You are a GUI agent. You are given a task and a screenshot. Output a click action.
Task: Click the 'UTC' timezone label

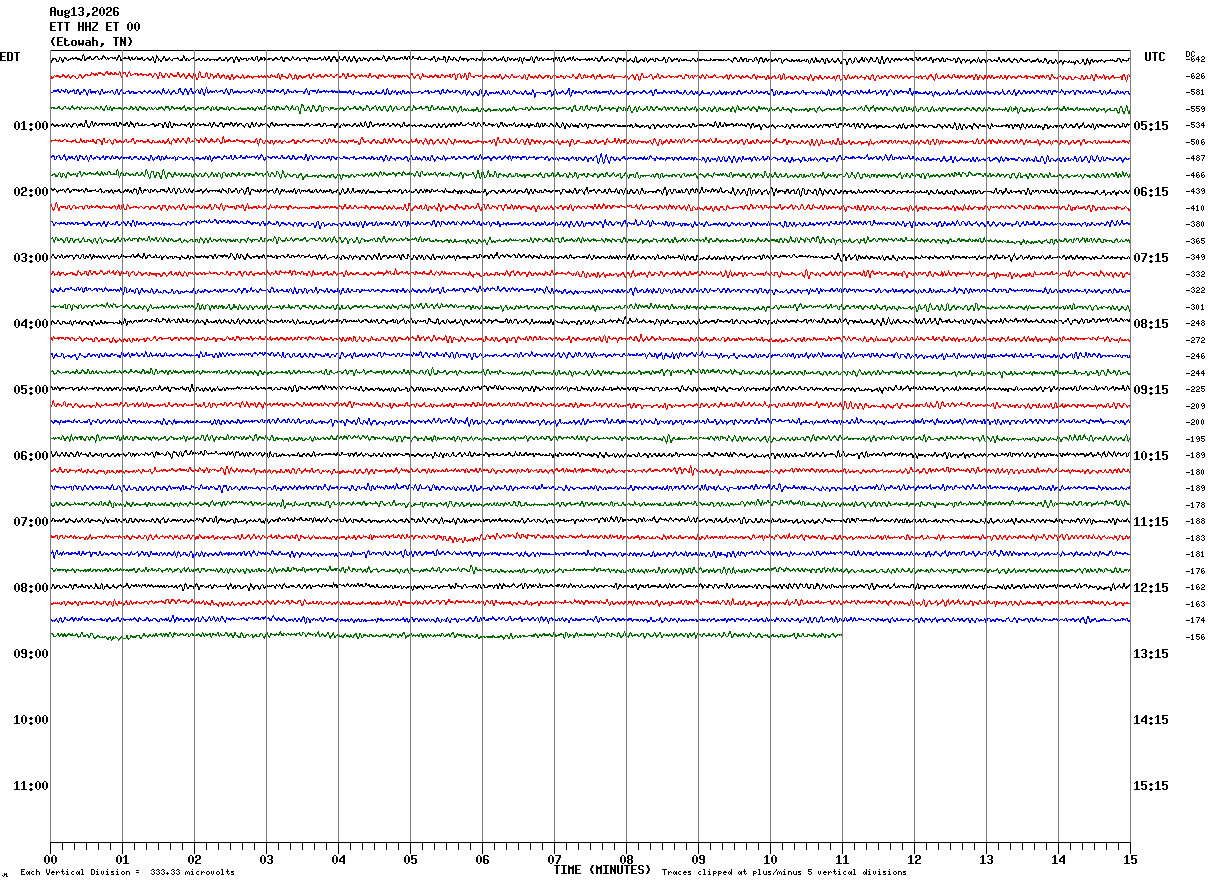[x=1155, y=57]
